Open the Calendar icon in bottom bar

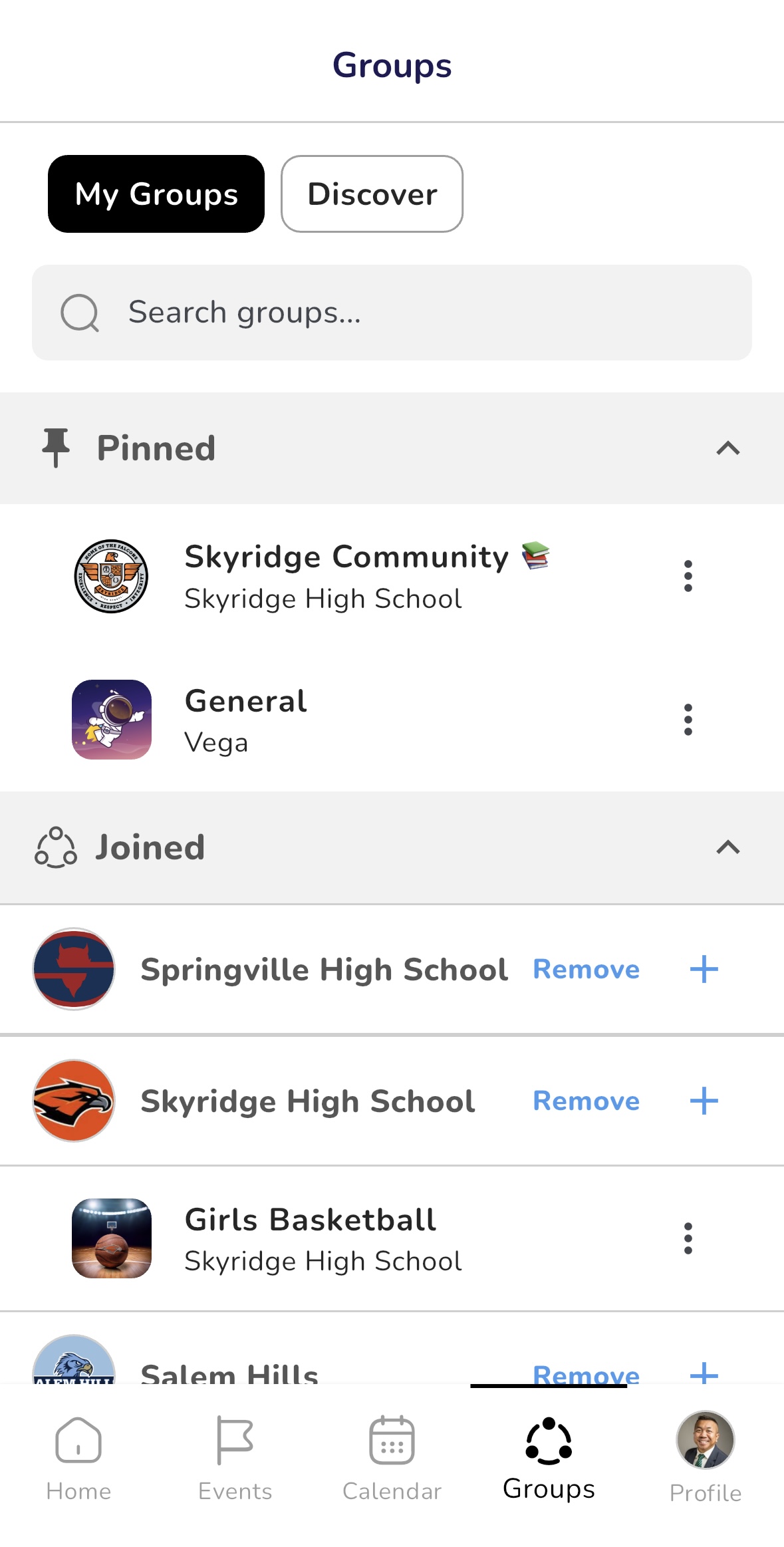[x=392, y=1440]
